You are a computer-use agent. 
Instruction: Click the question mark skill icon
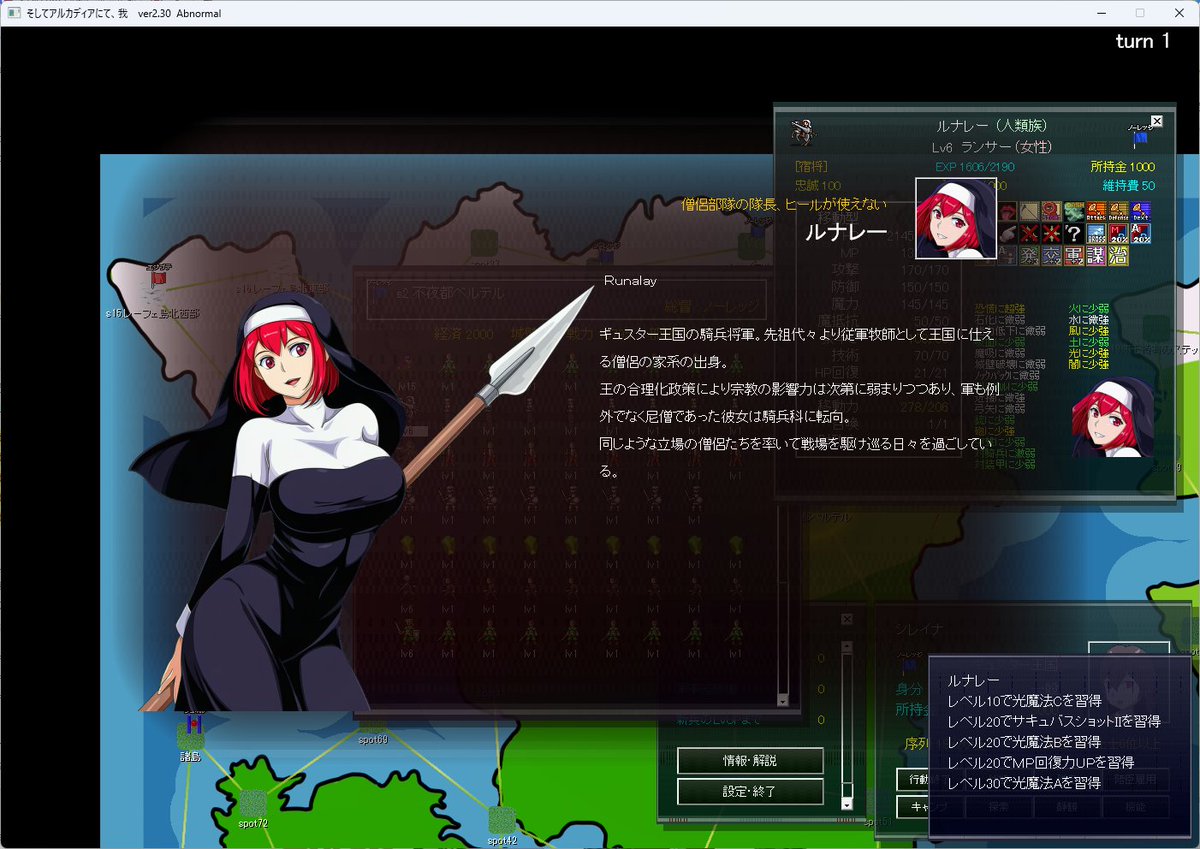coord(1074,233)
